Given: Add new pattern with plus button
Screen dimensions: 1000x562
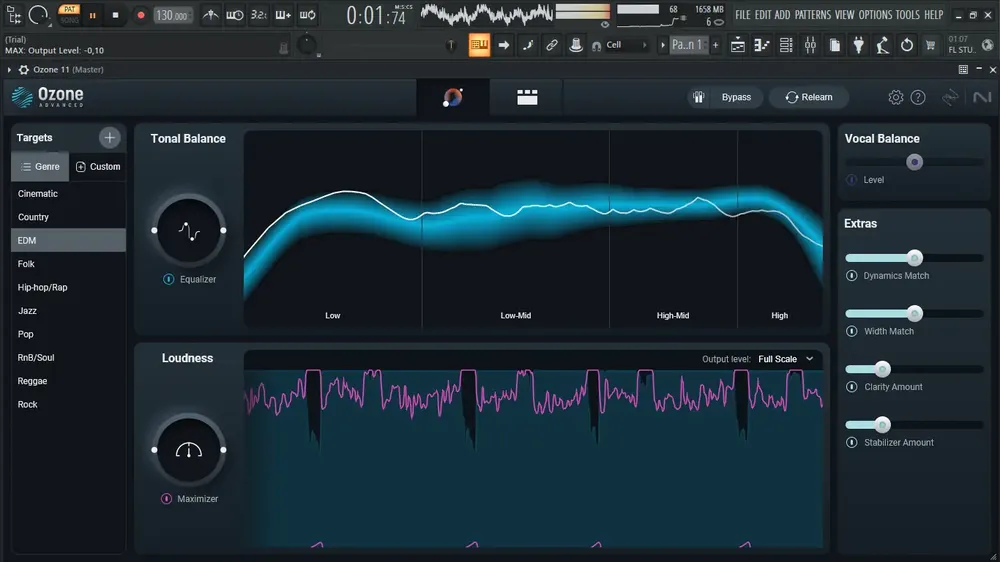Looking at the screenshot, I should tap(716, 45).
